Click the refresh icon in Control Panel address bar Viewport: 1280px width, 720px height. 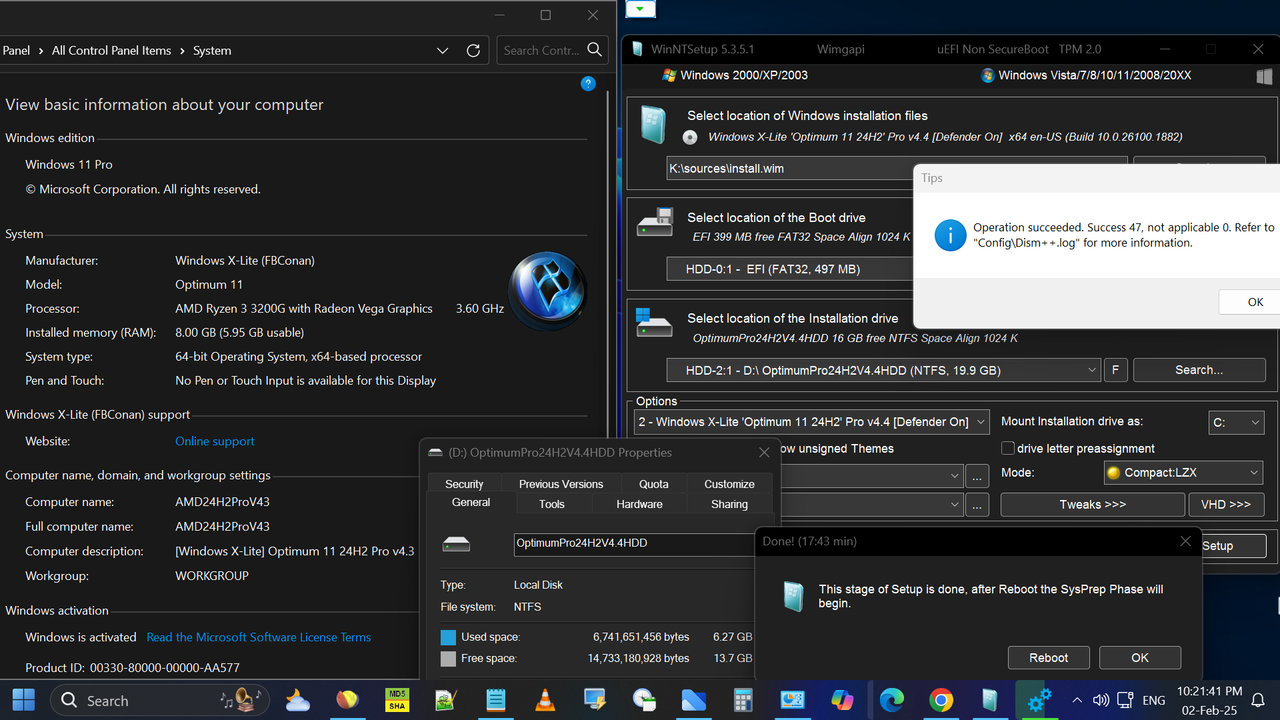(473, 50)
